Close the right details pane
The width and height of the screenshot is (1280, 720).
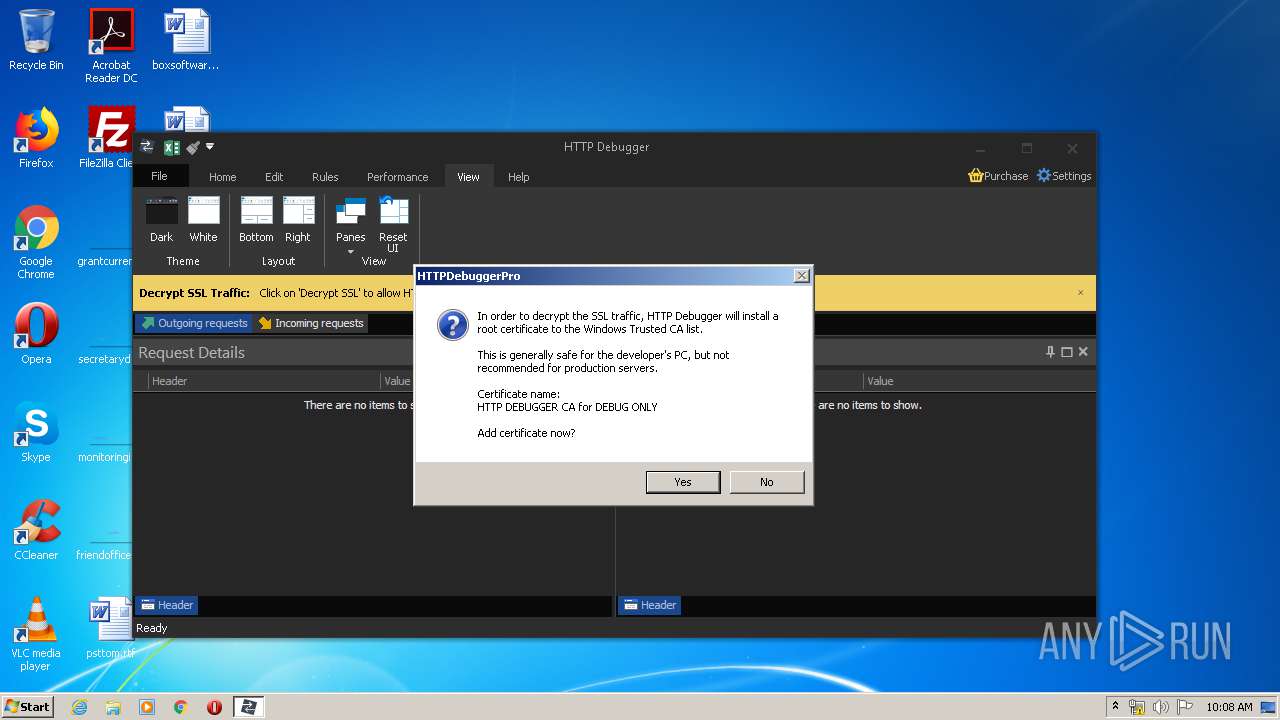(1083, 352)
